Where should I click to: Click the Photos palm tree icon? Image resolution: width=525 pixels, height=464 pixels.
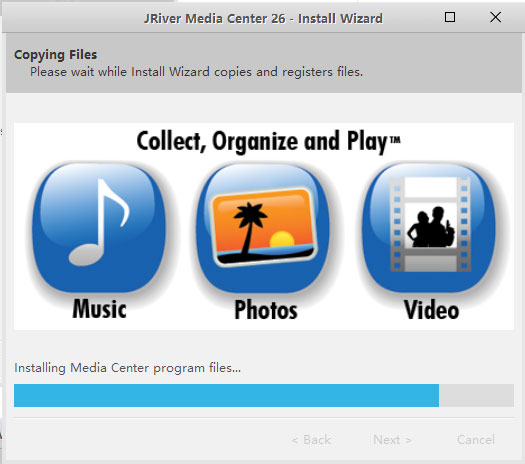coord(263,228)
